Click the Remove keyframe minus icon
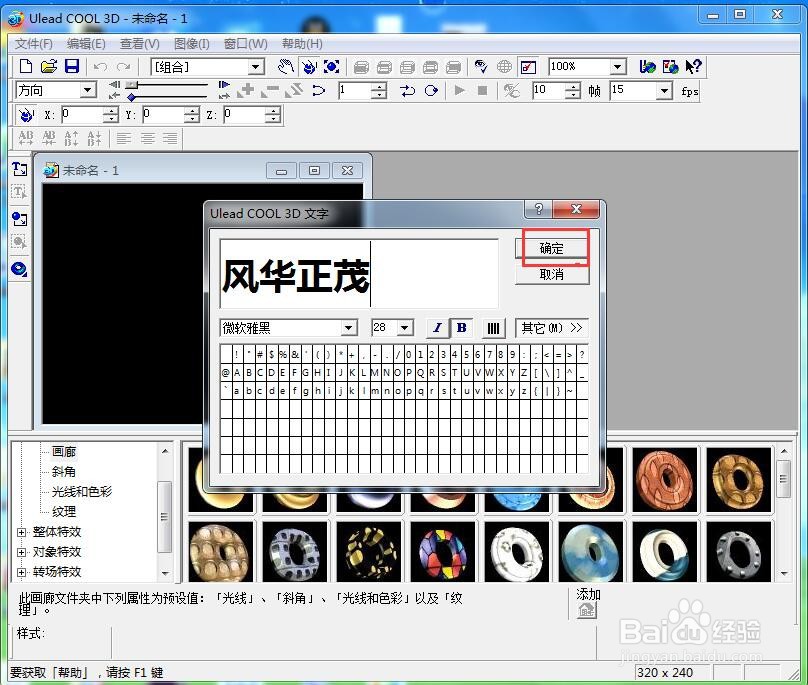The width and height of the screenshot is (808, 685). click(270, 91)
